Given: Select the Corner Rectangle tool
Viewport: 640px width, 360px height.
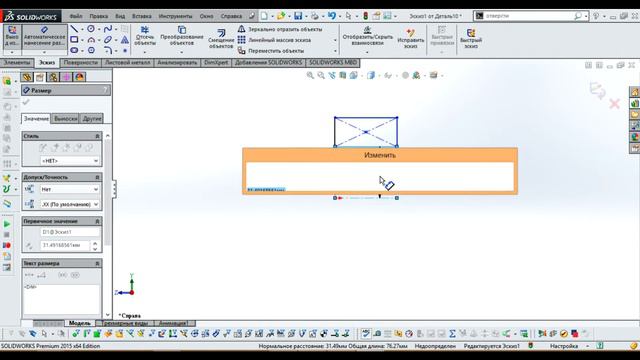Looking at the screenshot, I should click(x=74, y=40).
